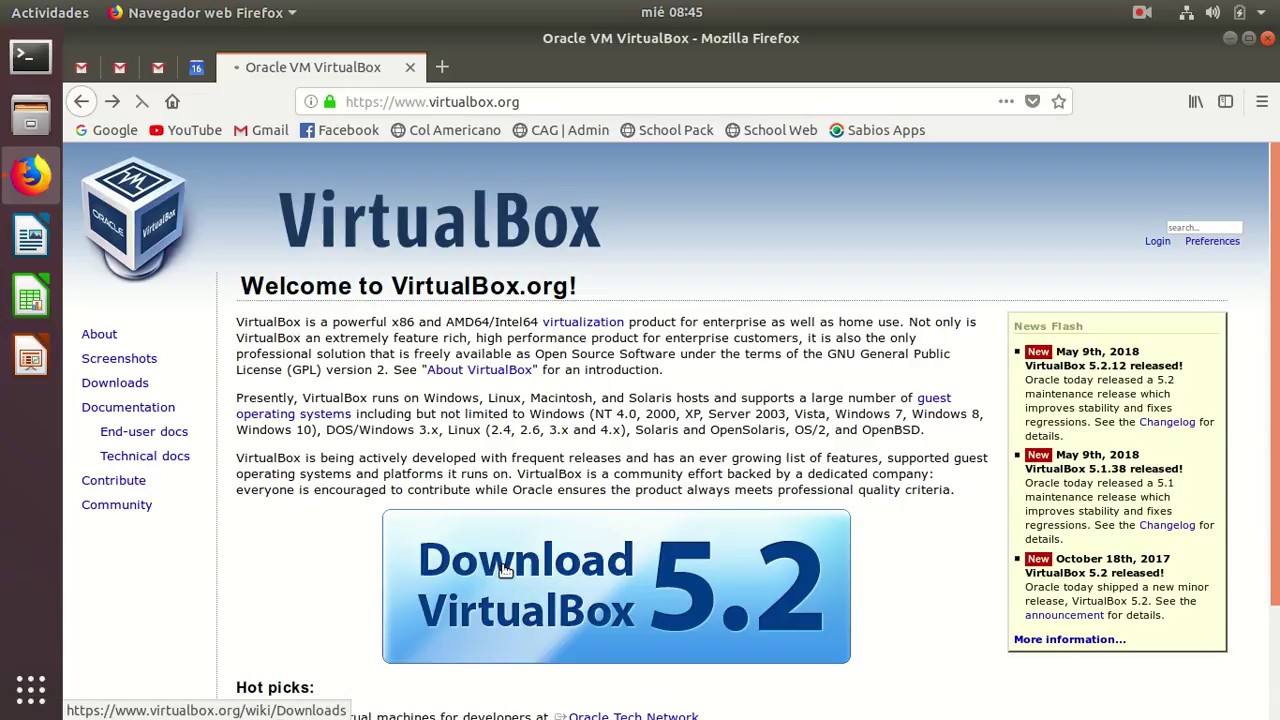Open system tray volume icon

[1213, 13]
